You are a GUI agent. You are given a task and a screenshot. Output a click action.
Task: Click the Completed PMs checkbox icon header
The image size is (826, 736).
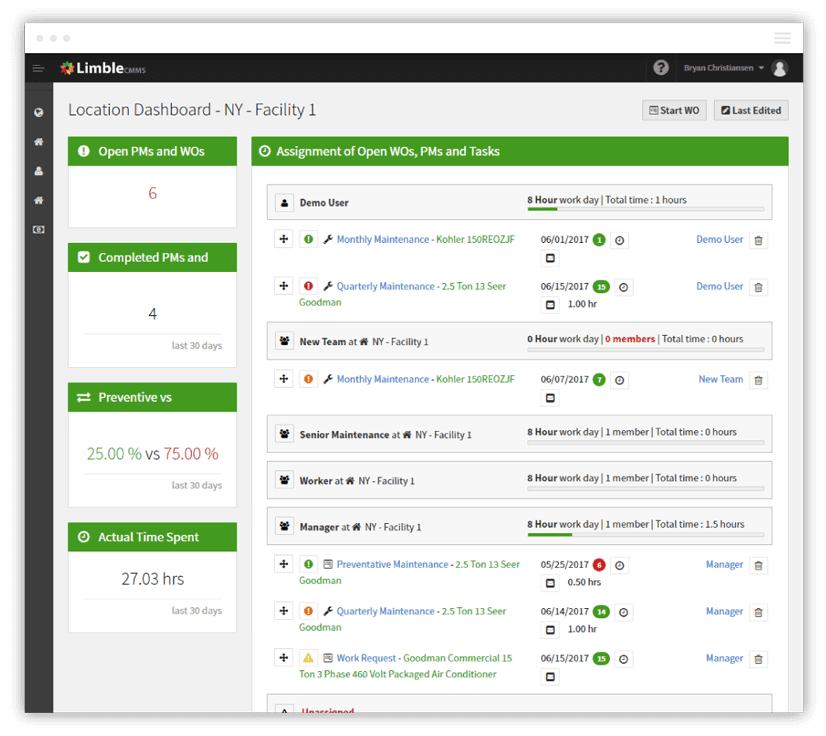(x=84, y=257)
